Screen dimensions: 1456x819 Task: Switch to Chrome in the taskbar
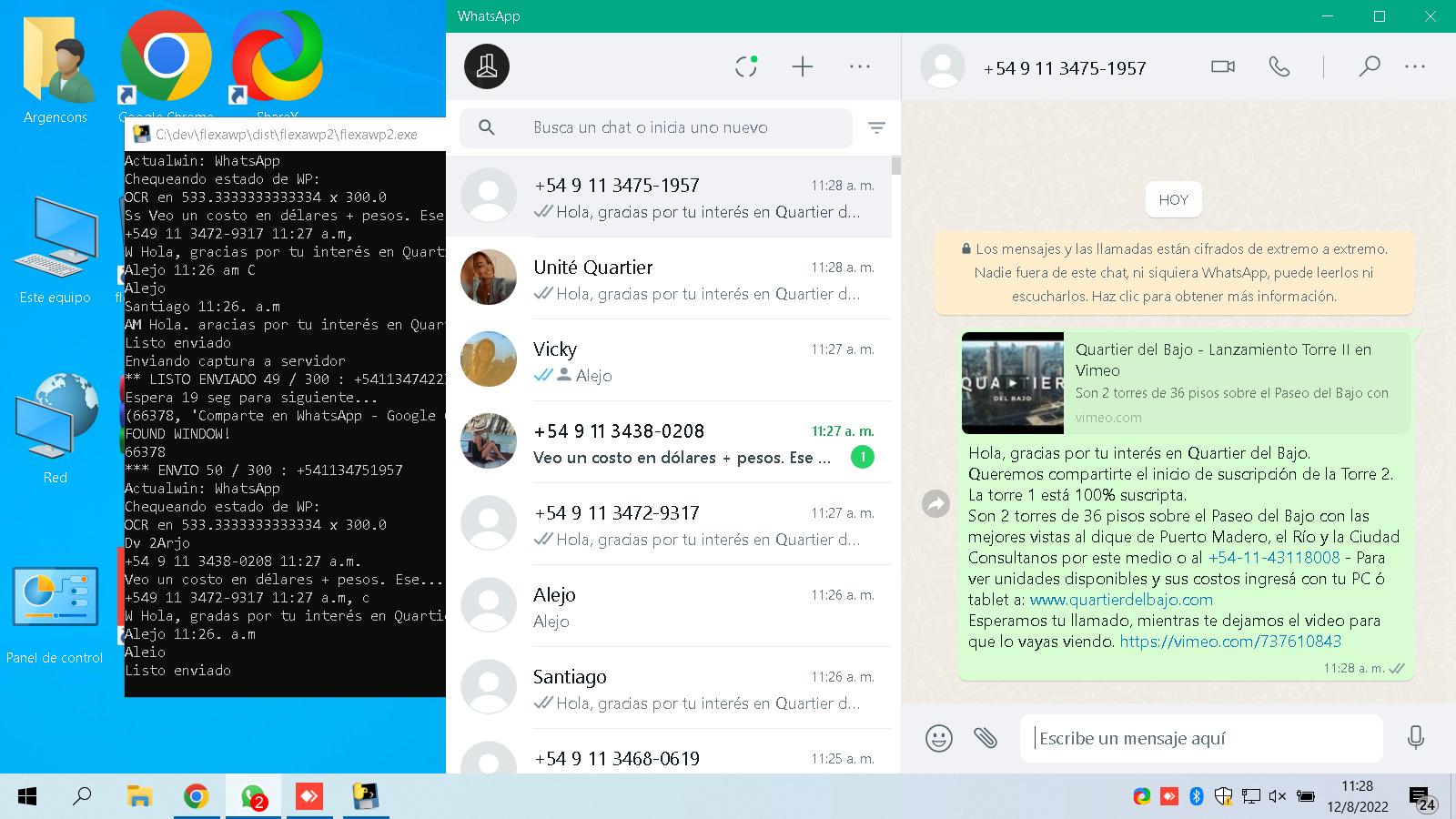coord(196,797)
